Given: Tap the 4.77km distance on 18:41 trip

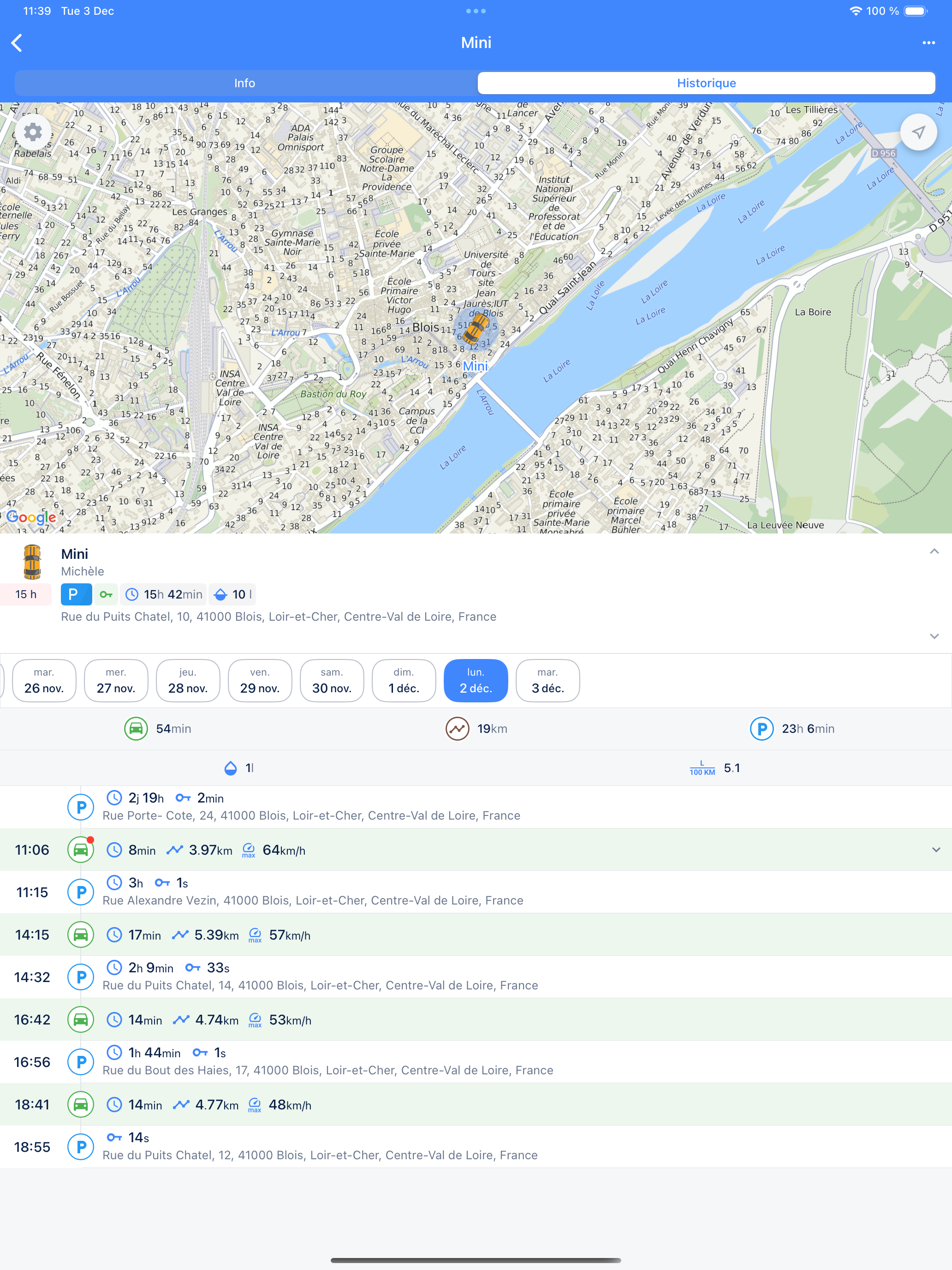Looking at the screenshot, I should point(216,1105).
